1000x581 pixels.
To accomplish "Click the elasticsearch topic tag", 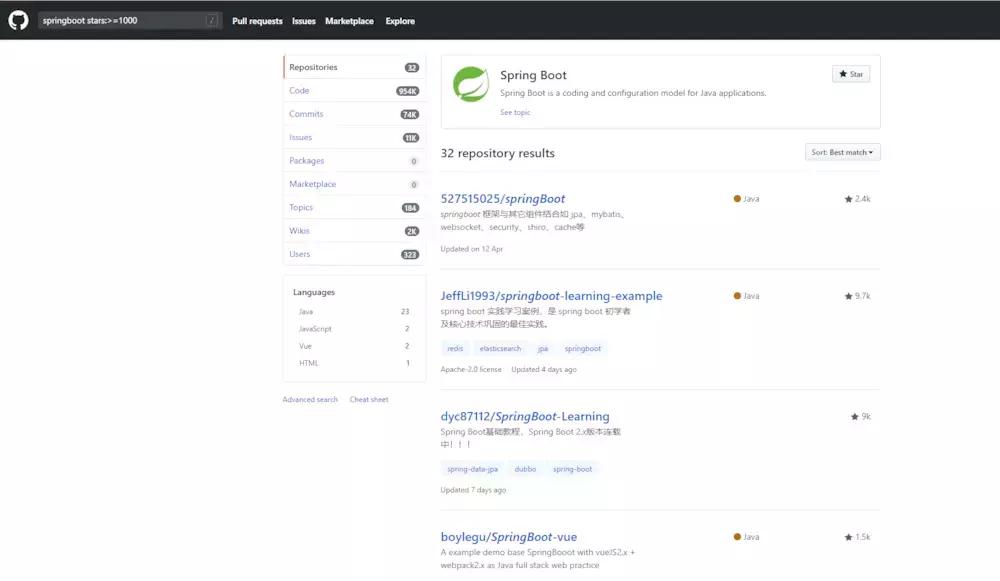I will pyautogui.click(x=499, y=349).
